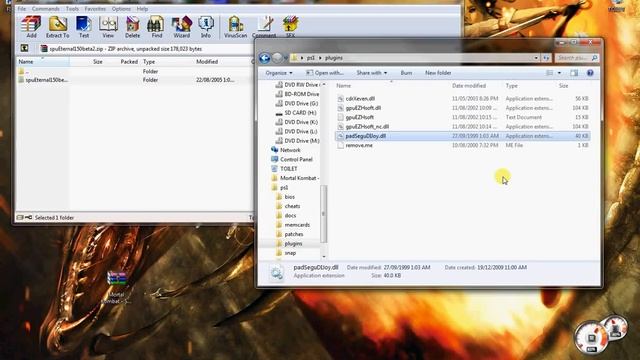Click the Explorer Back arrow button

point(264,58)
